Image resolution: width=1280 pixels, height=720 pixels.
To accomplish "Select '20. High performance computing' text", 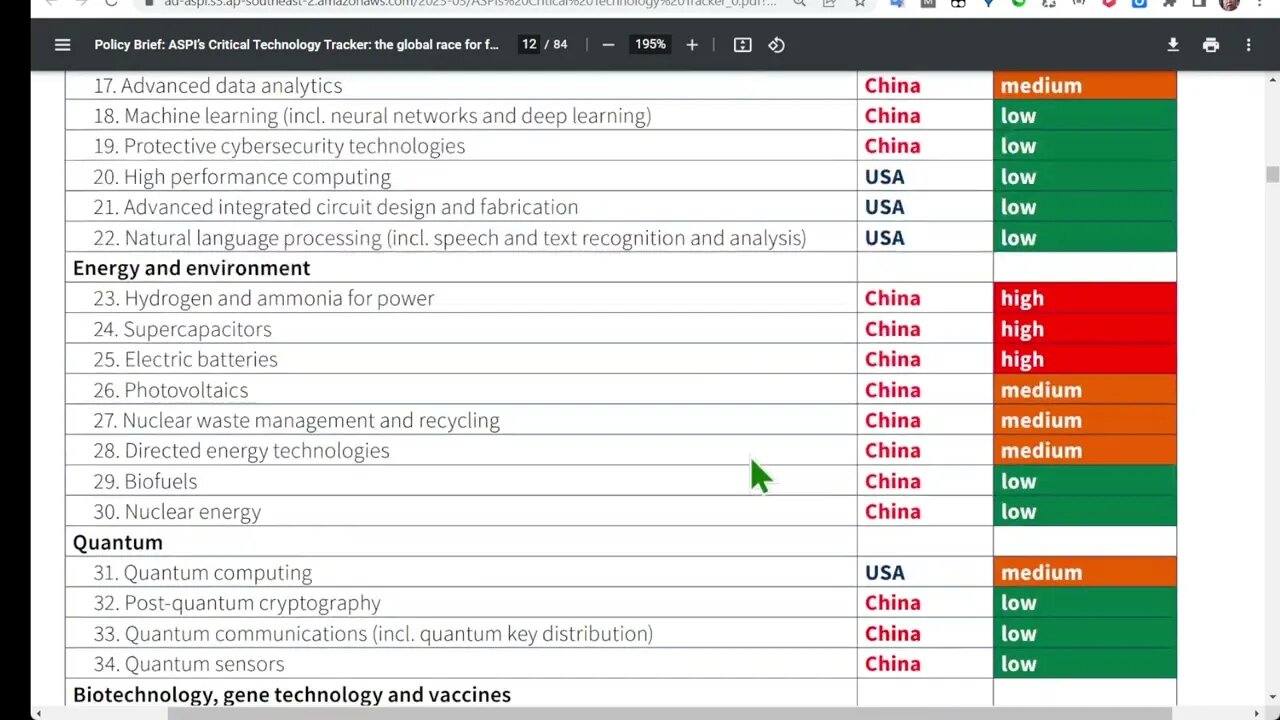I will coord(242,177).
